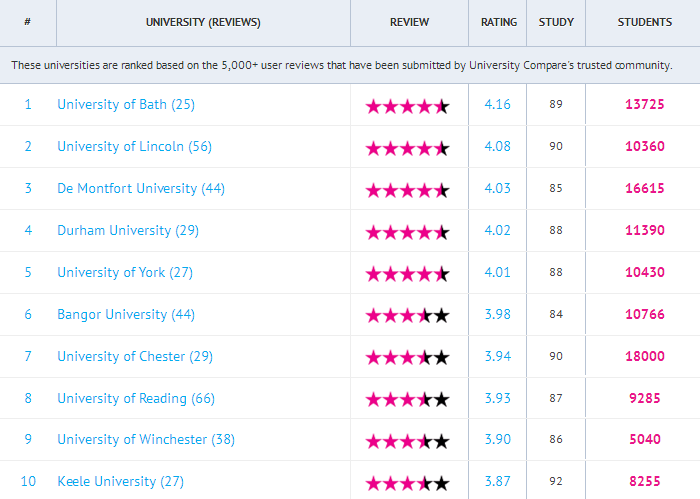Click the 3.93 rating value
This screenshot has width=700, height=499.
pos(497,398)
